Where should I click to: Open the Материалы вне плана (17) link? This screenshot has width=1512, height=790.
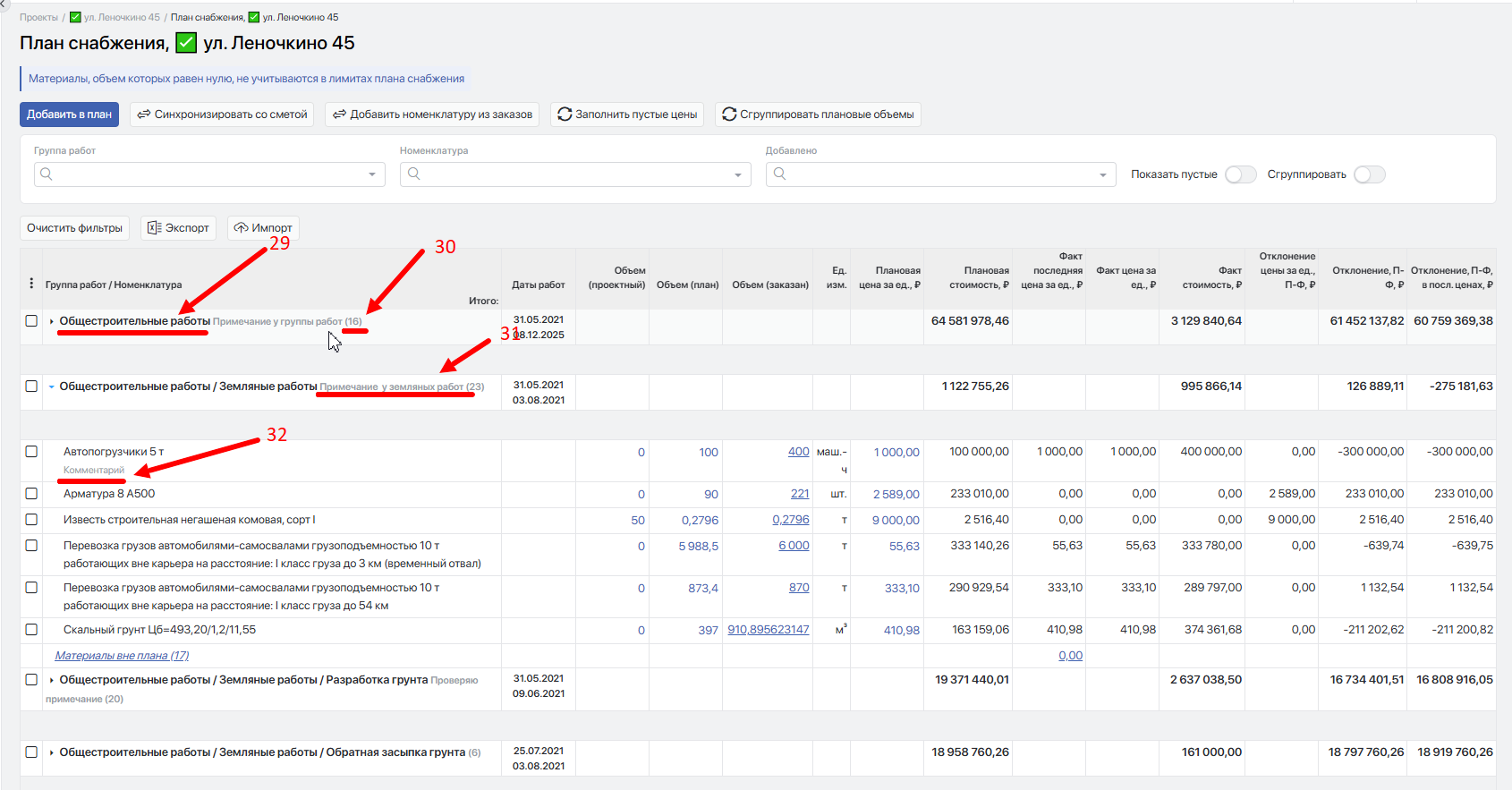[122, 656]
